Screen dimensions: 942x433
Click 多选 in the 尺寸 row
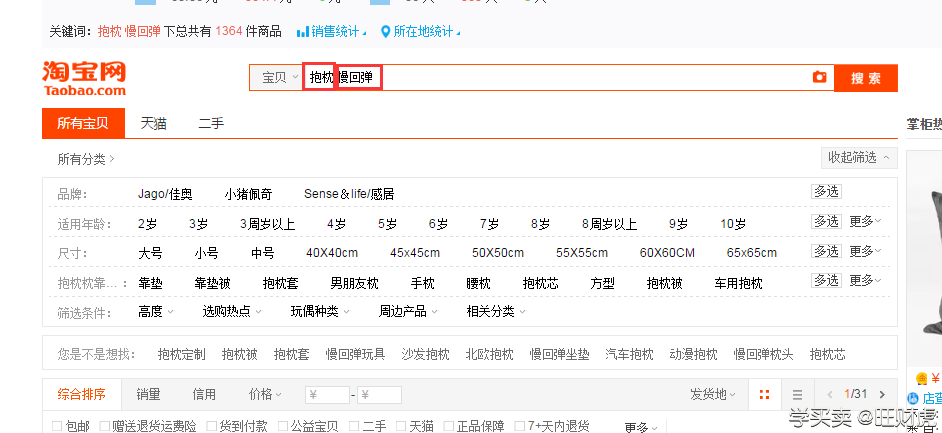click(x=826, y=250)
